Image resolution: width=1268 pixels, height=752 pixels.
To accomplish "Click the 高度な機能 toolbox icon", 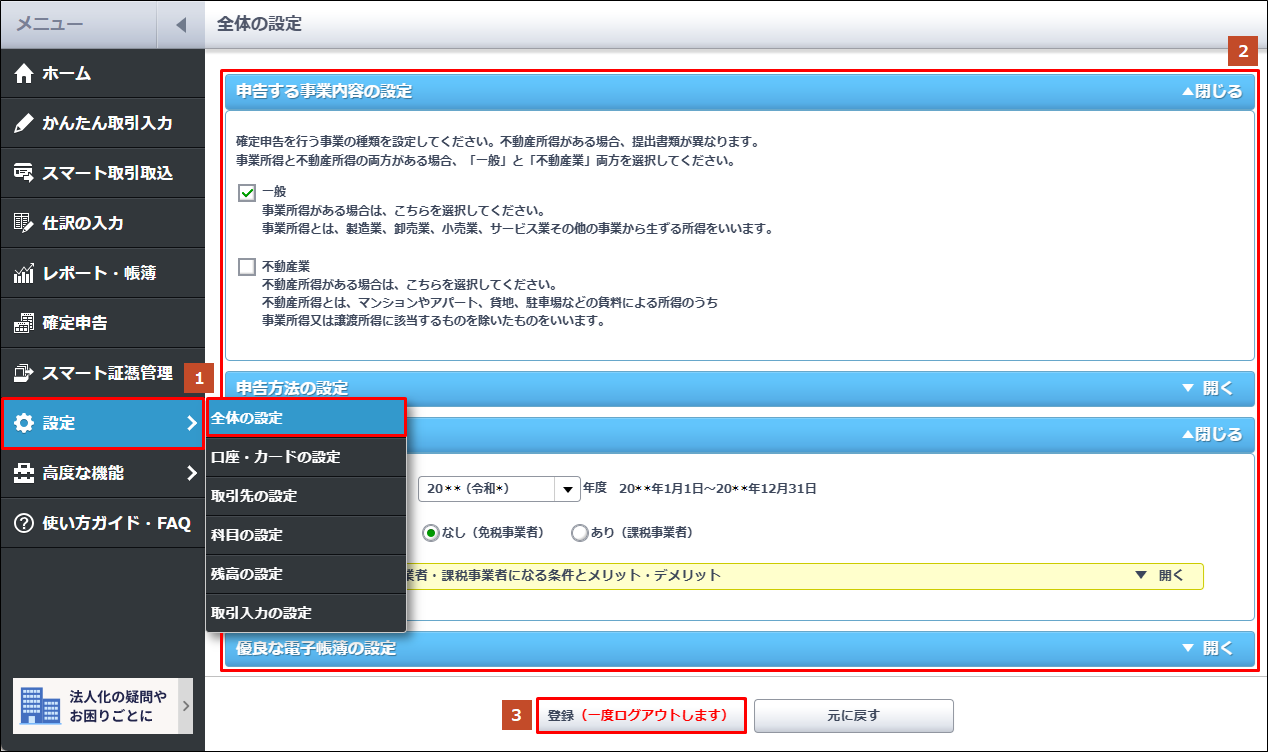I will click(25, 473).
